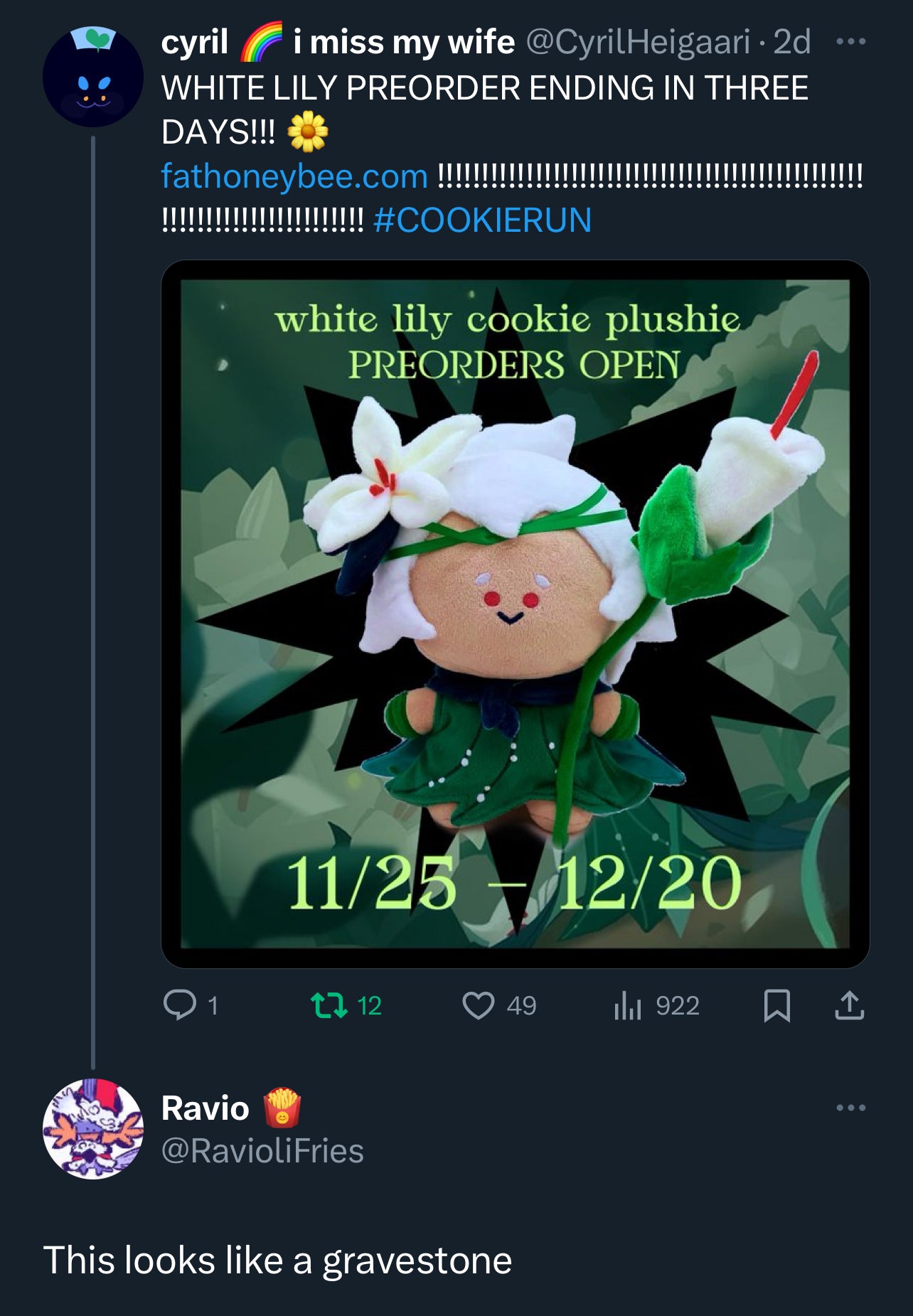The height and width of the screenshot is (1316, 913).
Task: Click the 2d timestamp on tweet
Action: click(792, 43)
